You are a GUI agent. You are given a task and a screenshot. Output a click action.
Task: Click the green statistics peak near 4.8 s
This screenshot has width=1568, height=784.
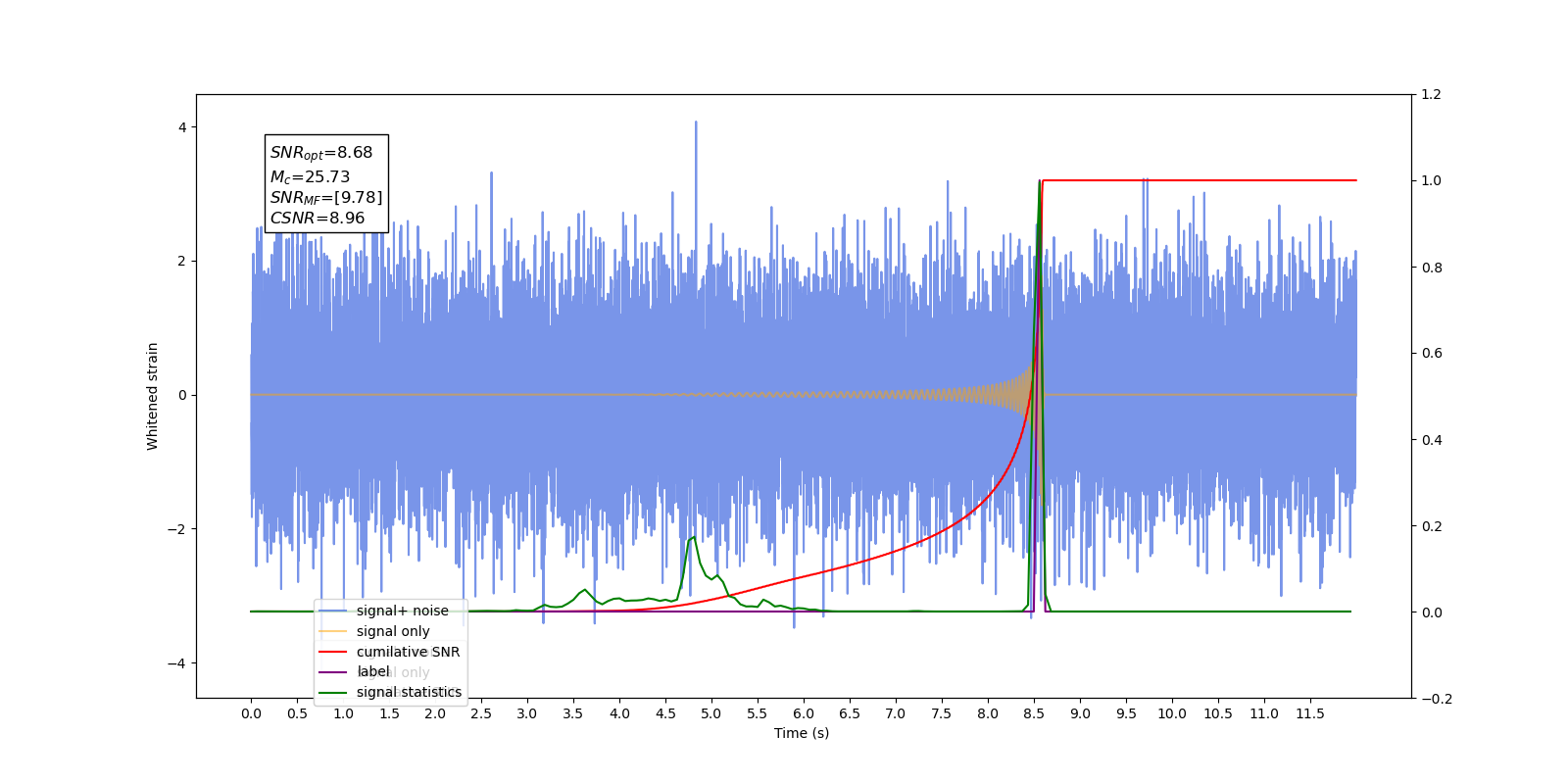pos(694,537)
